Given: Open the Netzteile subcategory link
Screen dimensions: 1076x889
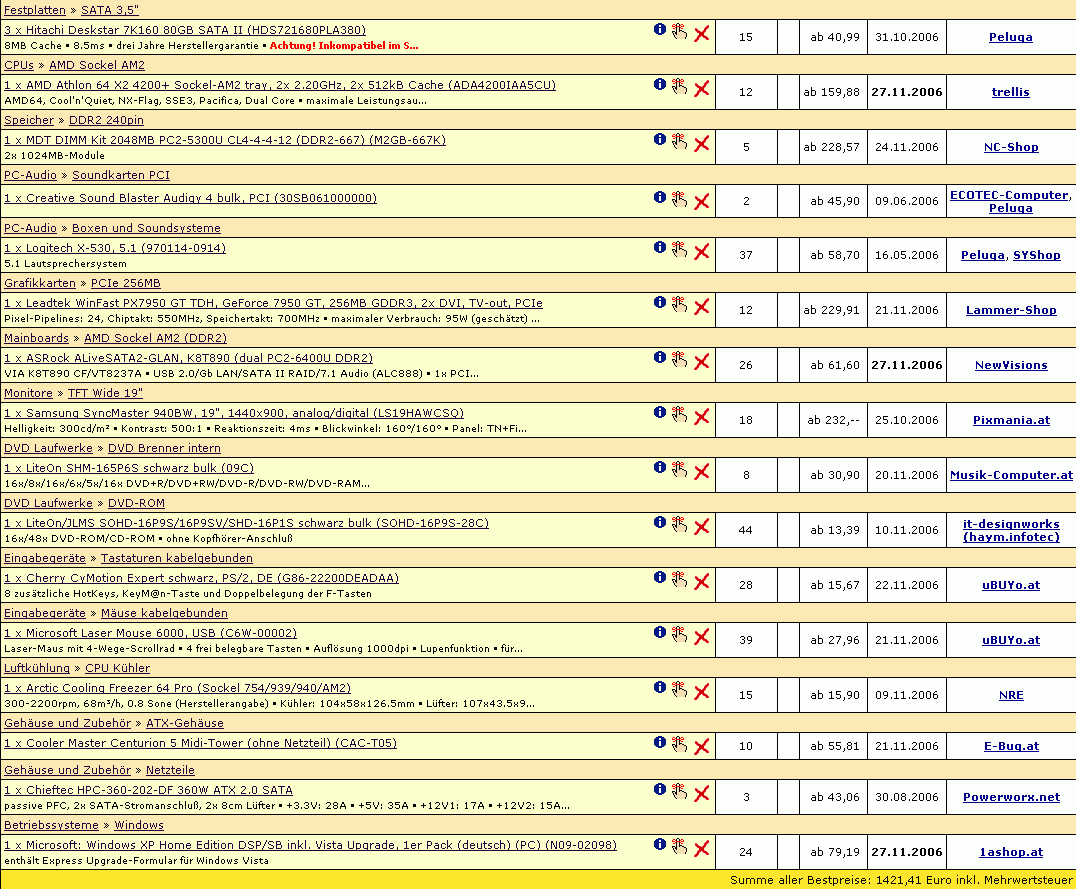Looking at the screenshot, I should pos(170,770).
